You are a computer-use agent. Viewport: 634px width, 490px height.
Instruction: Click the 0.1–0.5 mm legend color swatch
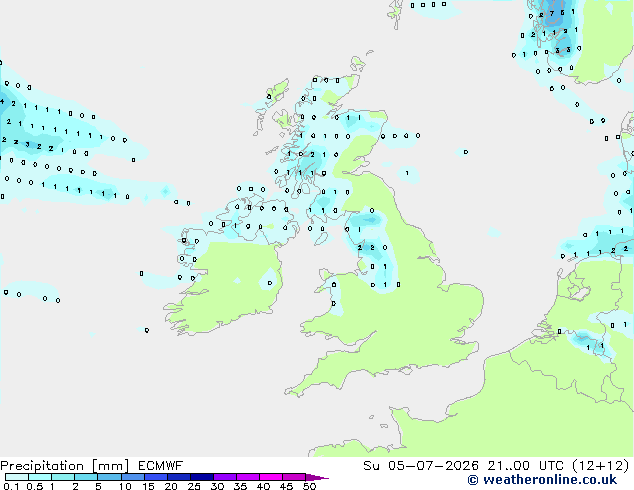click(17, 477)
